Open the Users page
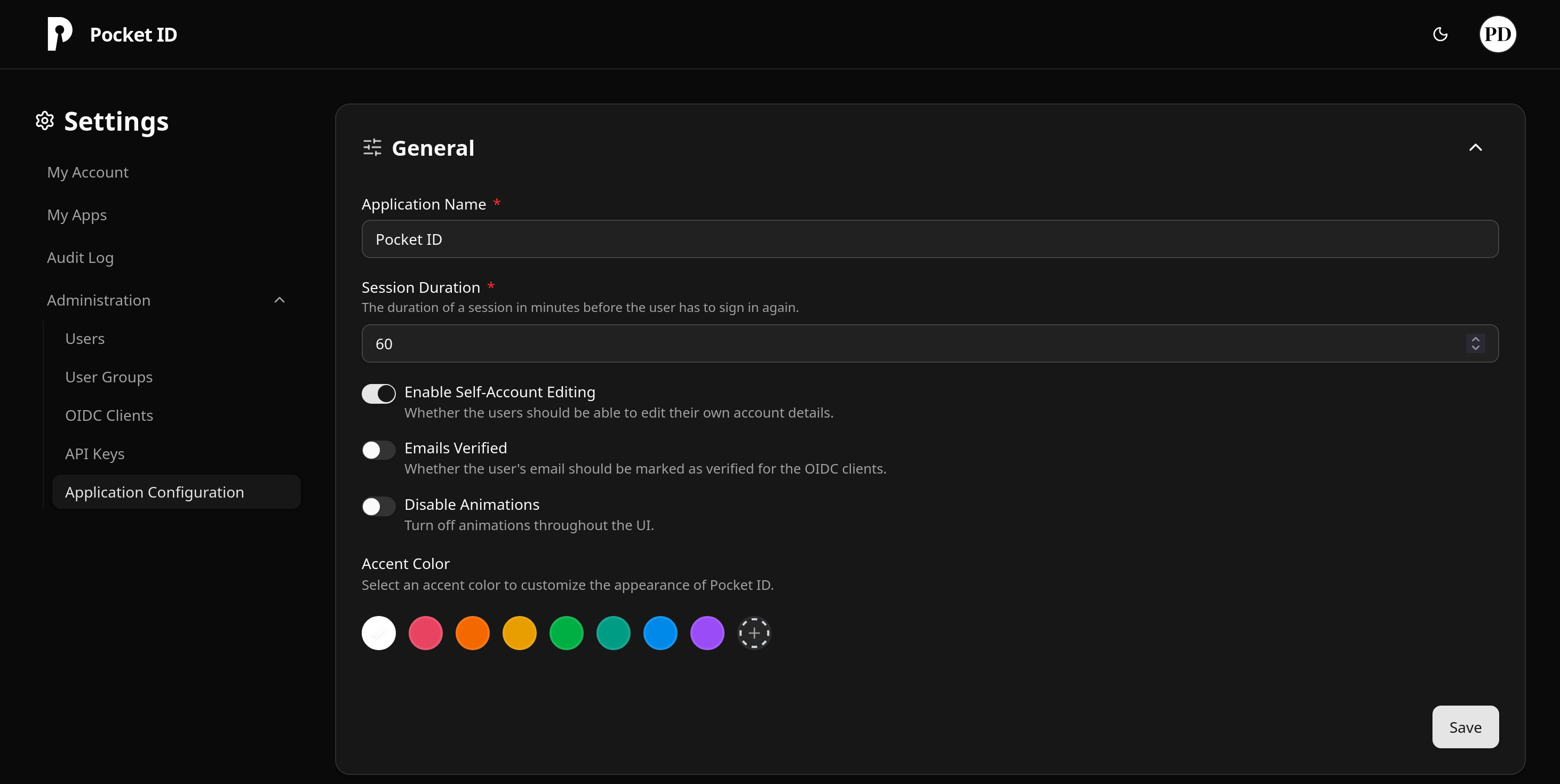 pos(85,339)
